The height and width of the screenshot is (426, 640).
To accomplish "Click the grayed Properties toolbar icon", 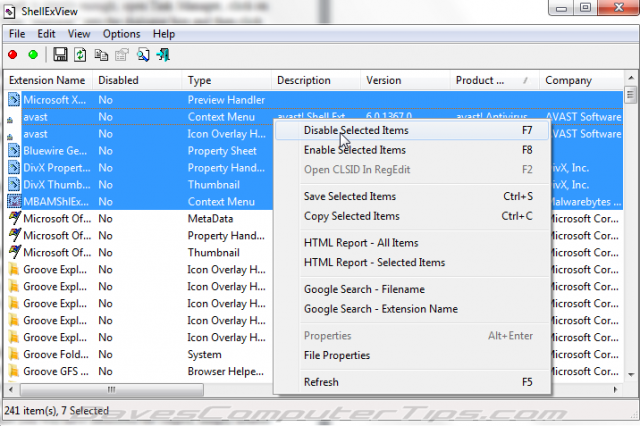I will [121, 54].
